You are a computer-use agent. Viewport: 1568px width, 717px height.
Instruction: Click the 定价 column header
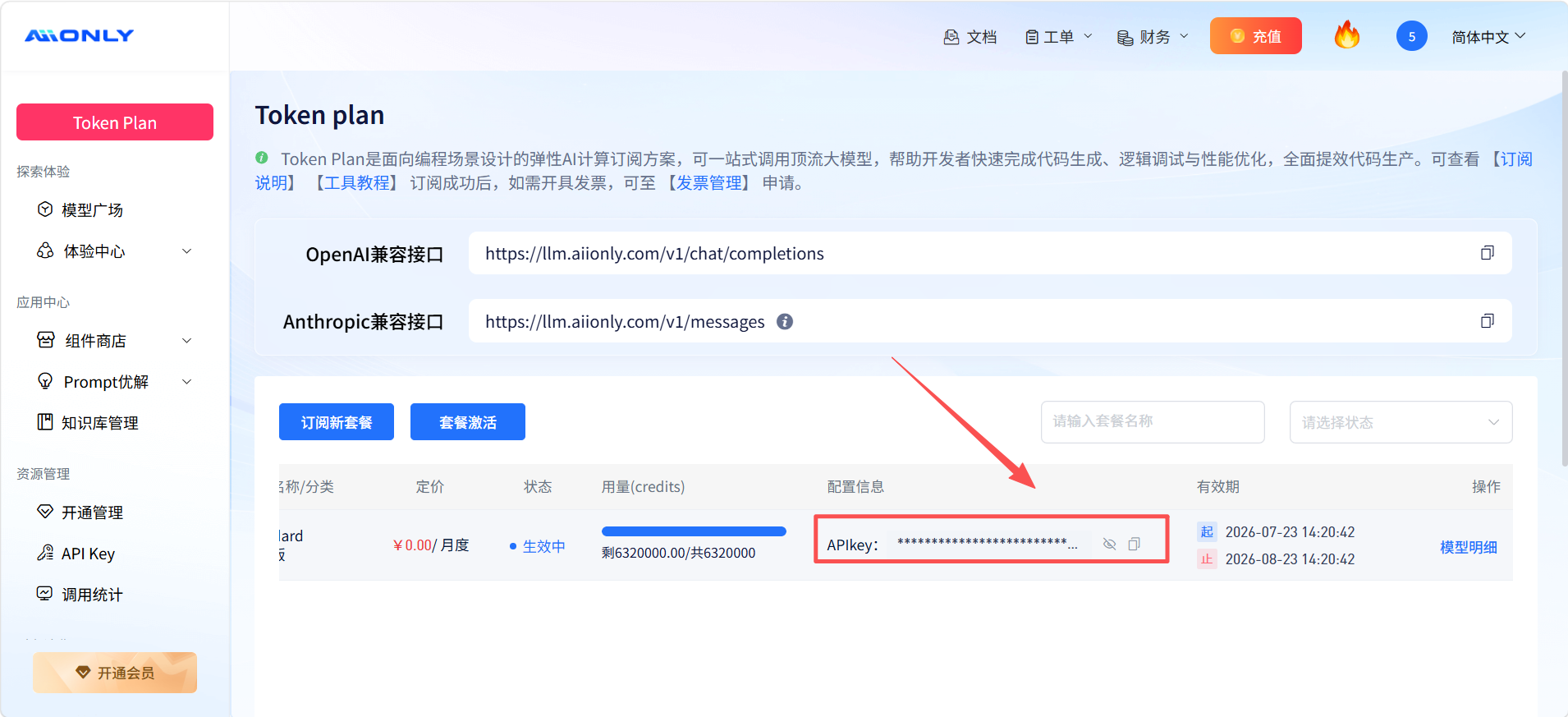tap(429, 487)
